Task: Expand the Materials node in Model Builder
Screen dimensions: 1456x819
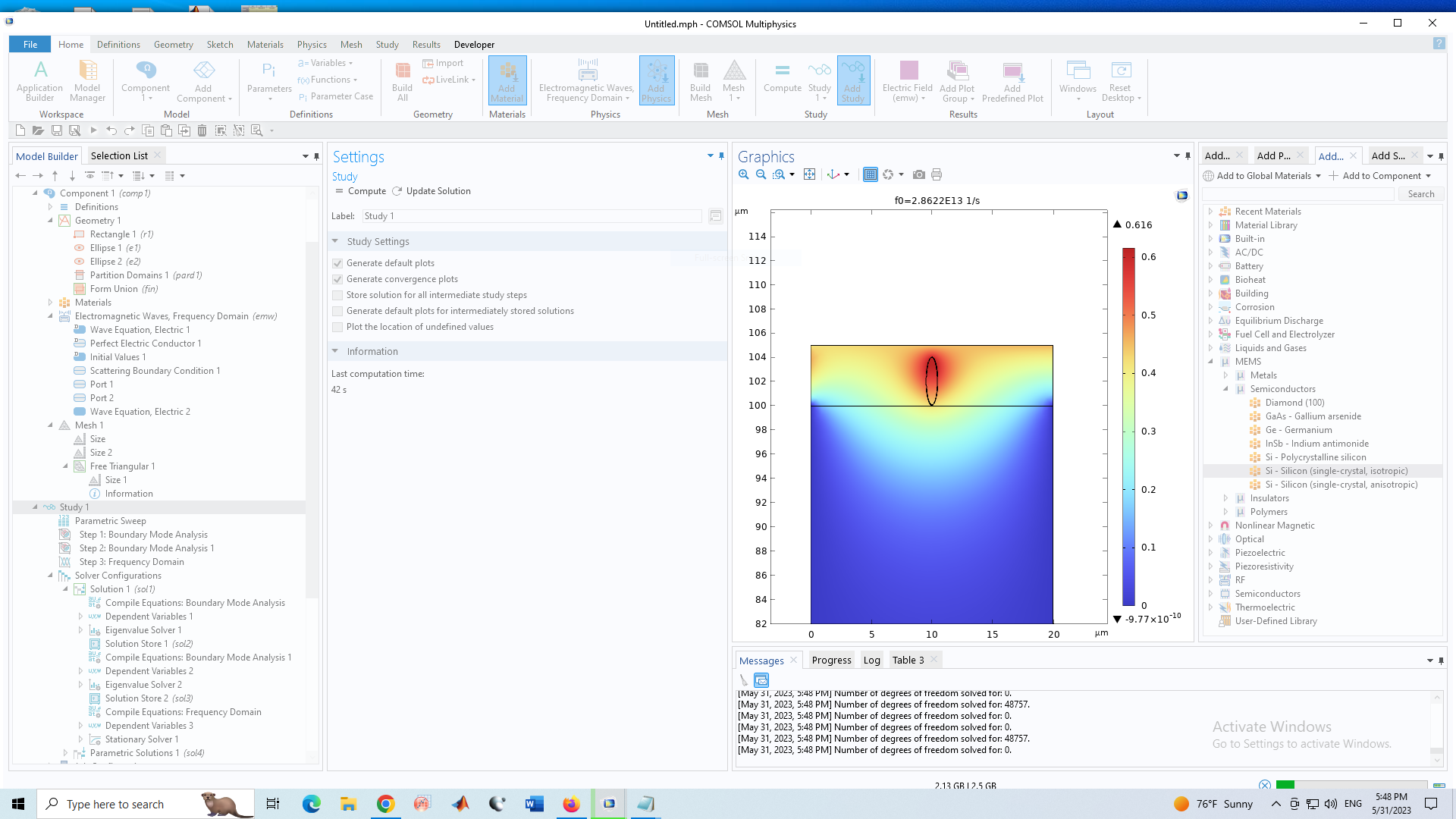Action: click(51, 303)
